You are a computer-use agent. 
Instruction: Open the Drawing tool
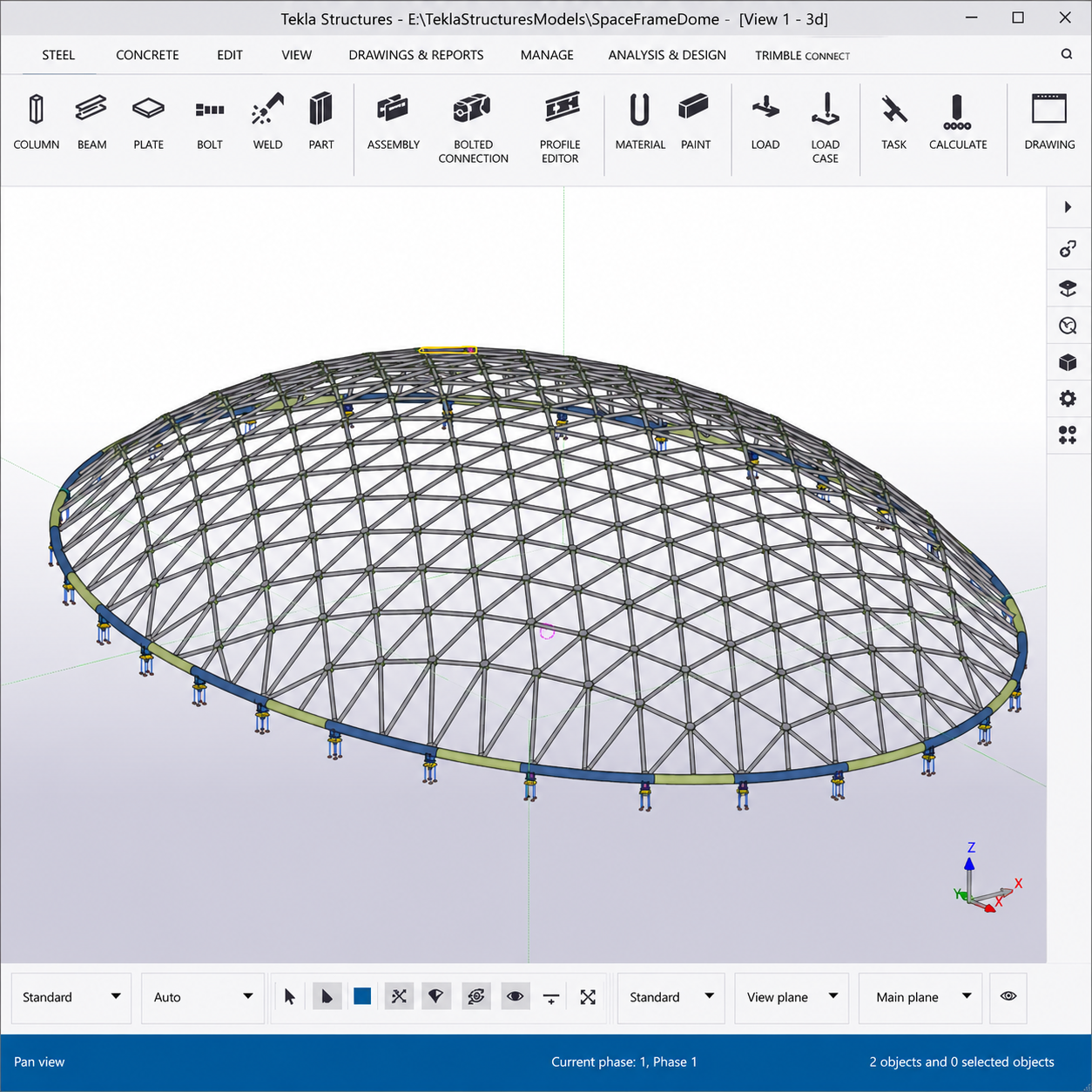click(1049, 121)
